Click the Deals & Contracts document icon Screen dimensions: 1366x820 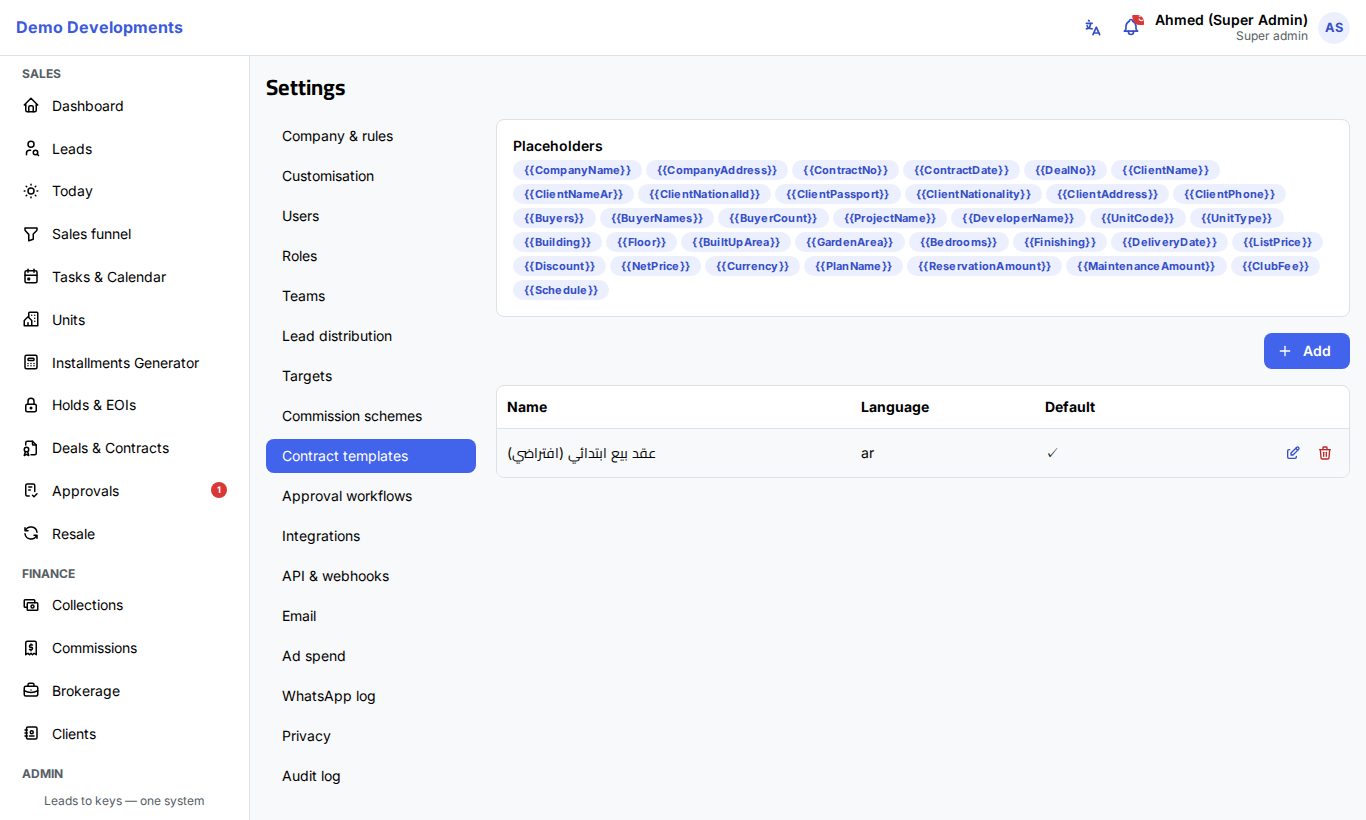(x=31, y=448)
